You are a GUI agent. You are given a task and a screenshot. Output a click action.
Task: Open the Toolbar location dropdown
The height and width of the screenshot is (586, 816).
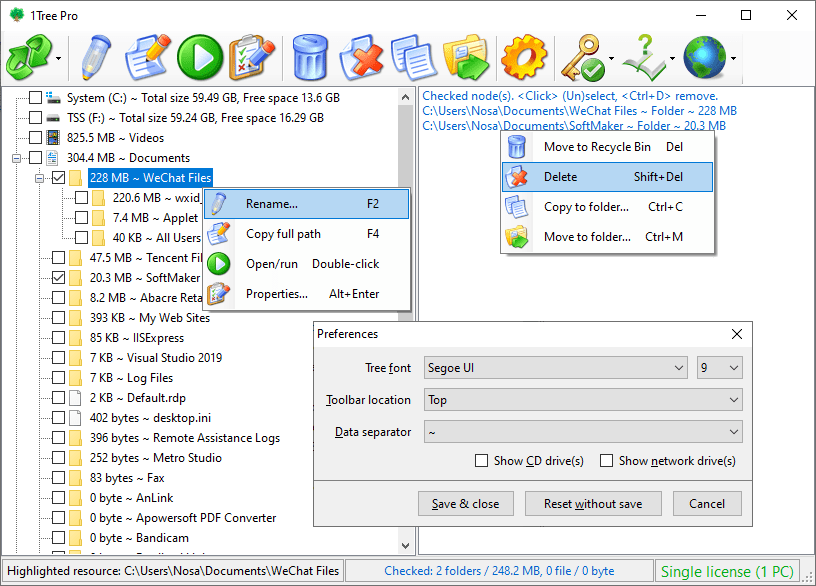(x=583, y=400)
